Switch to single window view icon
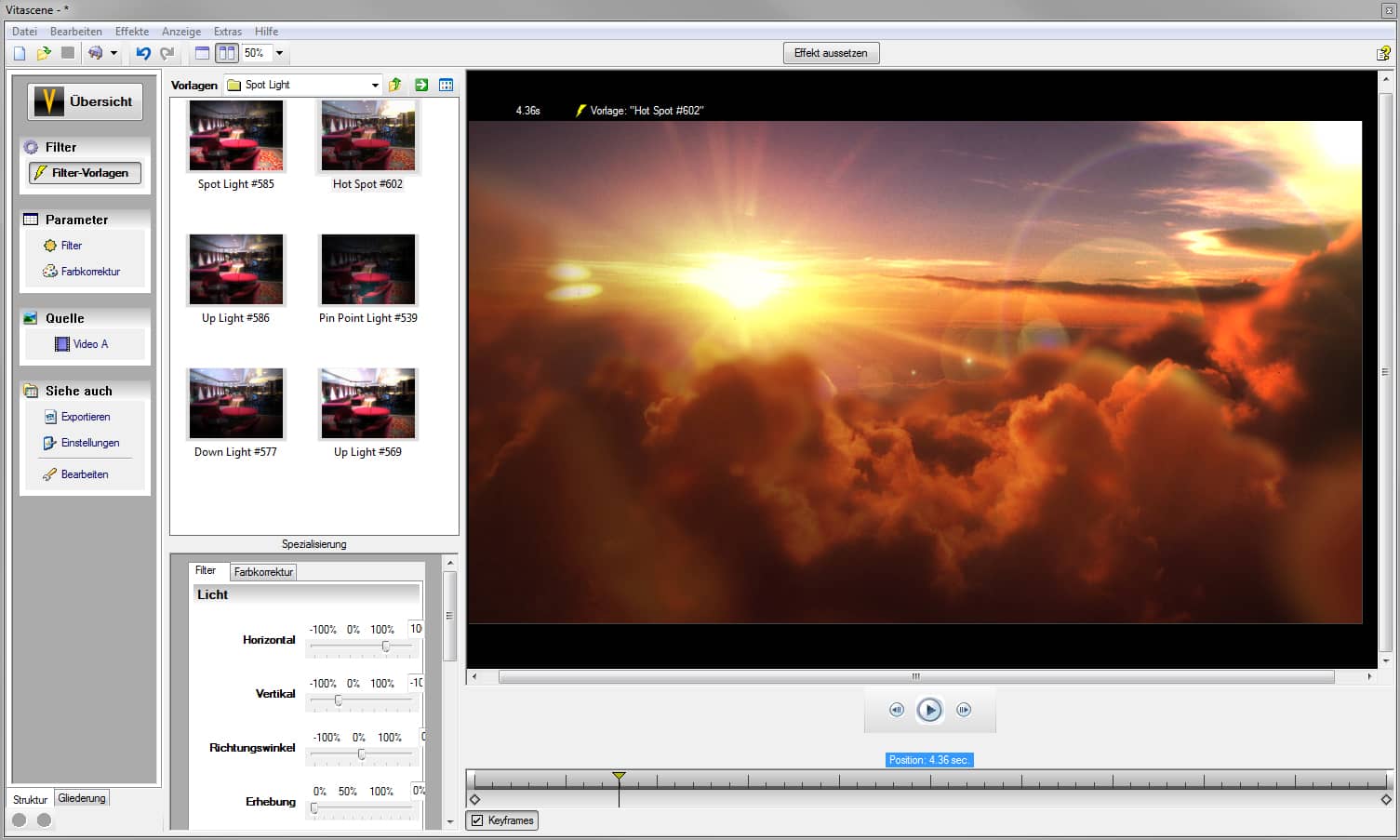Image resolution: width=1400 pixels, height=840 pixels. click(202, 53)
